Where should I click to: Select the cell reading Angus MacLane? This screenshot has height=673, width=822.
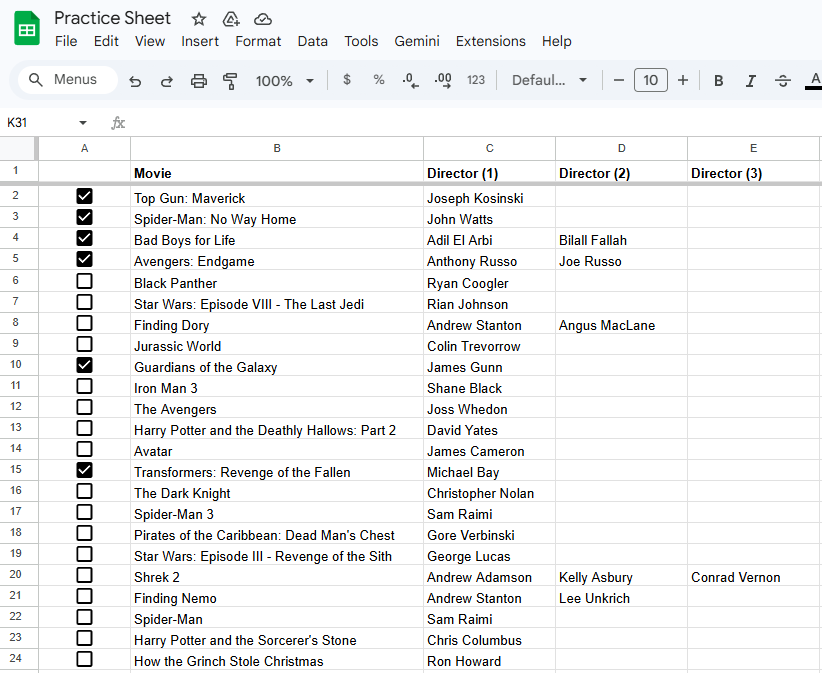tap(621, 325)
